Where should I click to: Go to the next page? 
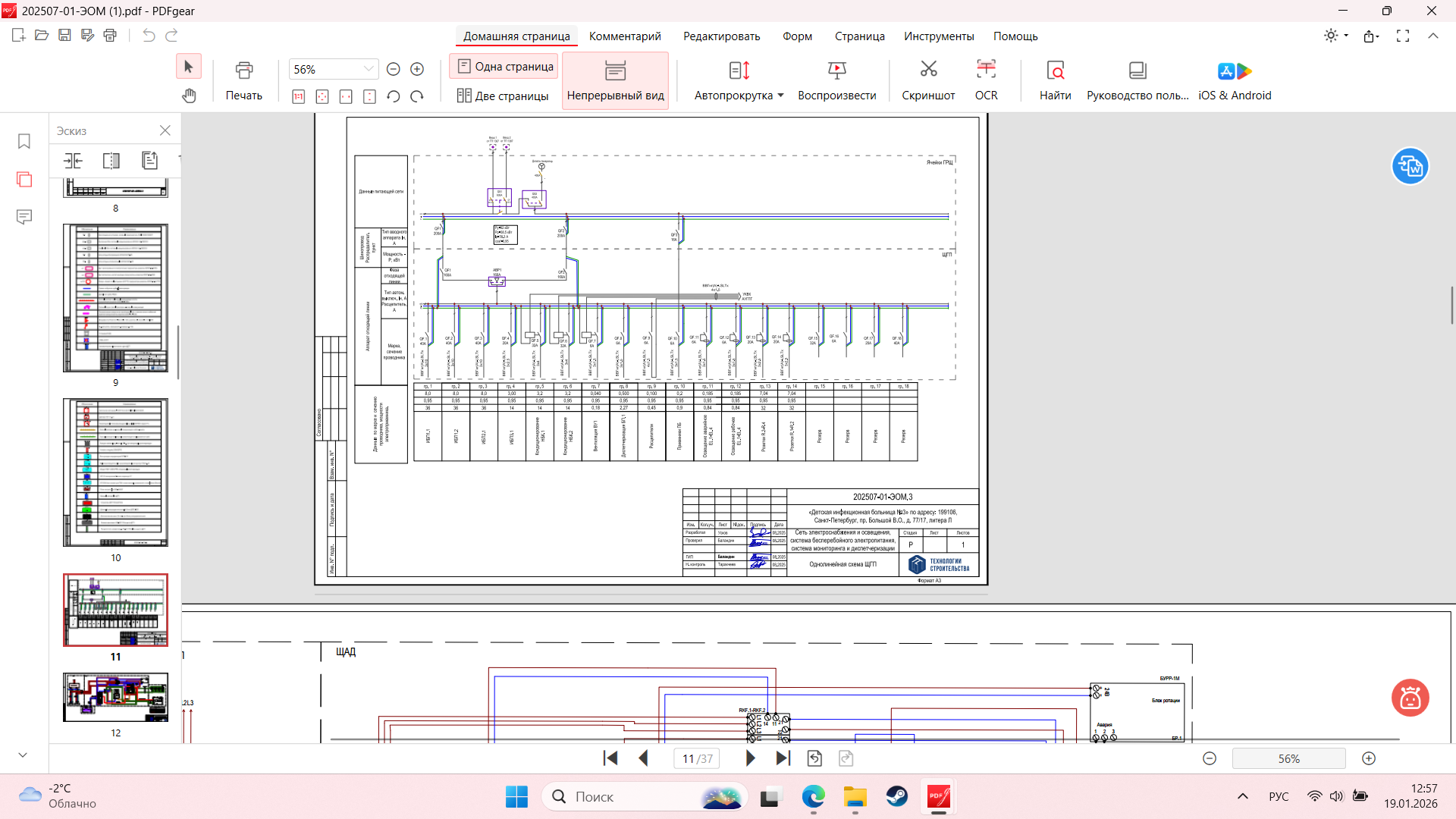pos(750,758)
